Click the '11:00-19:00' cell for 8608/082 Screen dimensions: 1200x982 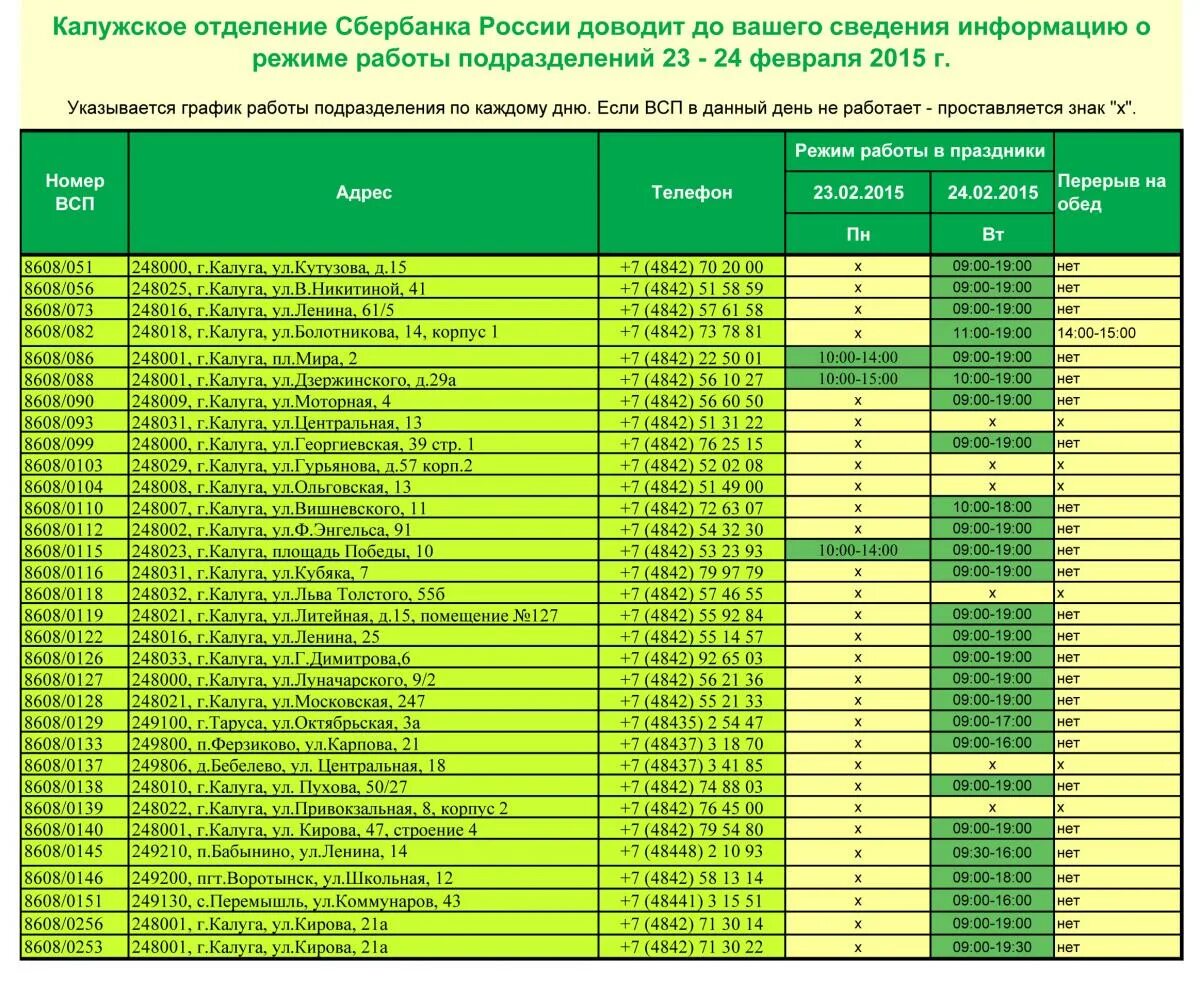coord(992,333)
